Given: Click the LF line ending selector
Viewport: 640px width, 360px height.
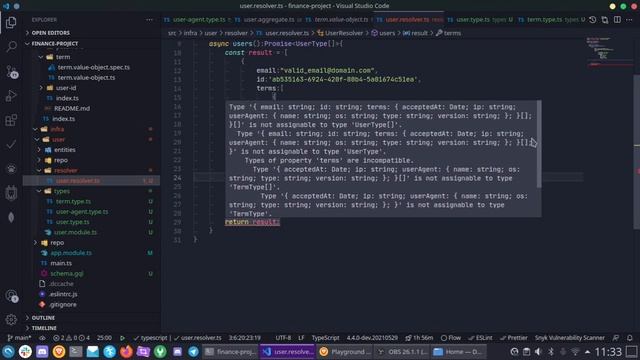Looking at the screenshot, I should click(301, 338).
